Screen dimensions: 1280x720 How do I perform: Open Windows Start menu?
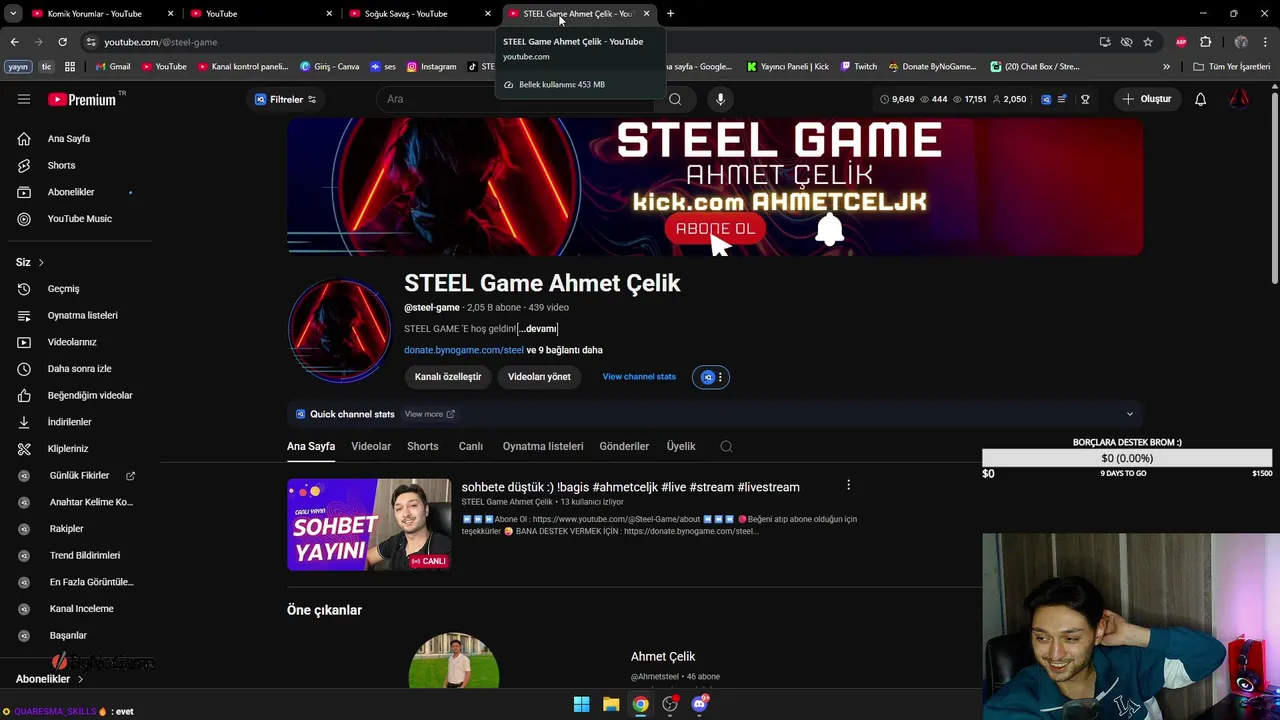click(581, 704)
